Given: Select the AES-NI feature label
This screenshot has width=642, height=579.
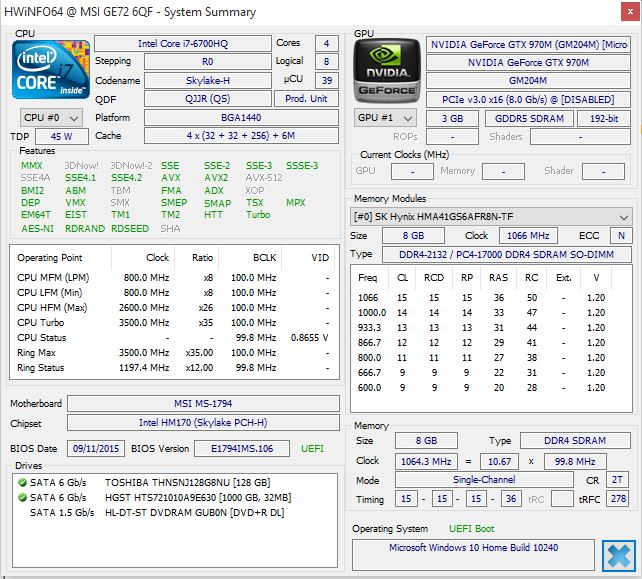Looking at the screenshot, I should coord(37,228).
